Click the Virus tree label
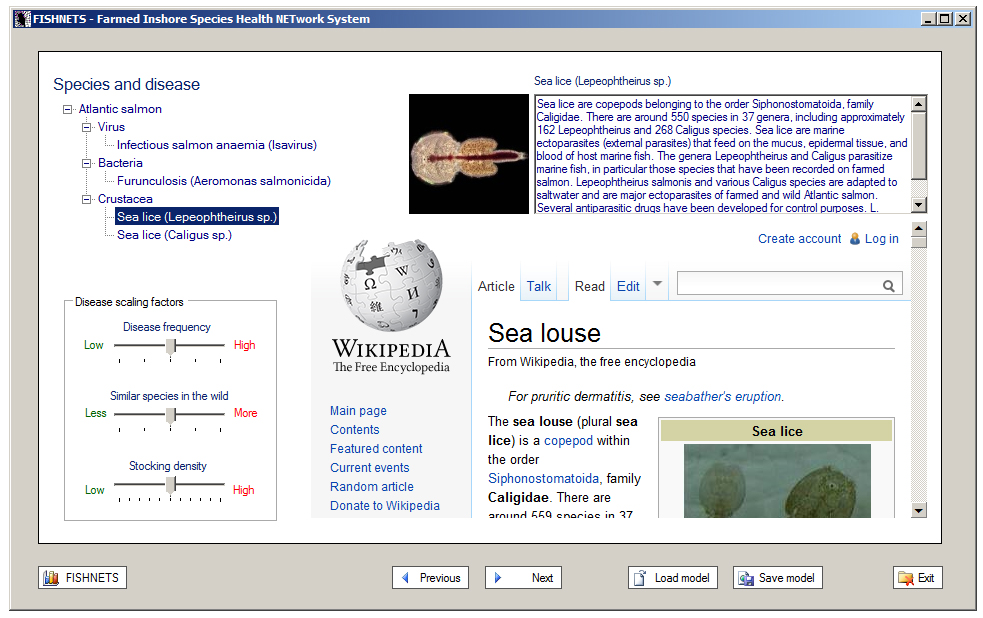 [112, 127]
